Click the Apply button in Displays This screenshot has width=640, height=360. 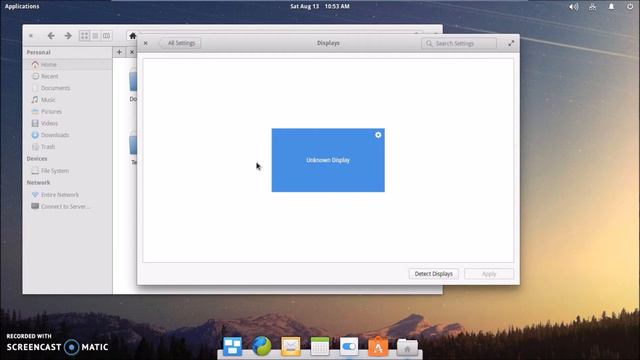click(x=489, y=274)
